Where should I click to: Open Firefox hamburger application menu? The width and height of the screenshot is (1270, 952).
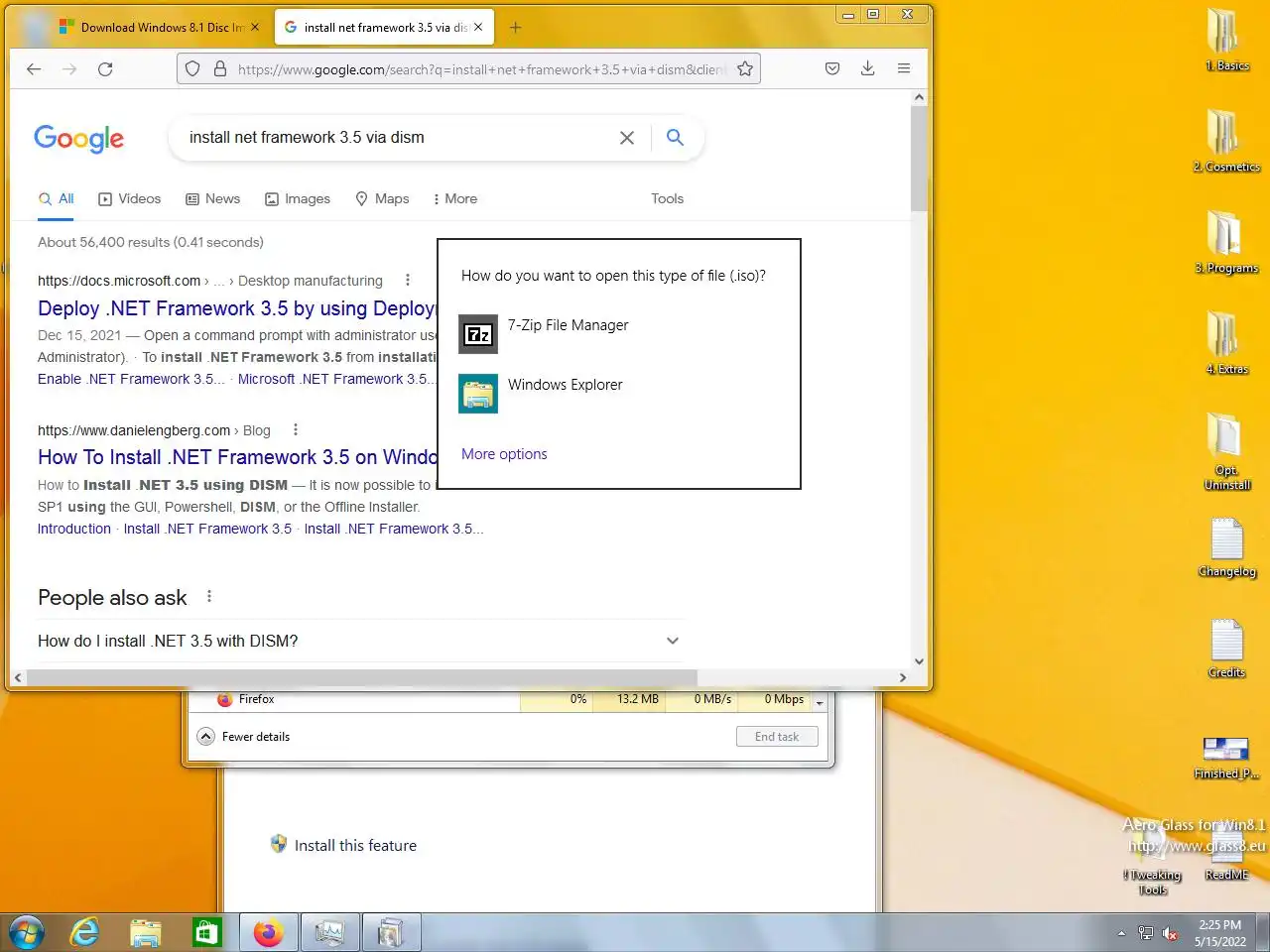(x=904, y=68)
